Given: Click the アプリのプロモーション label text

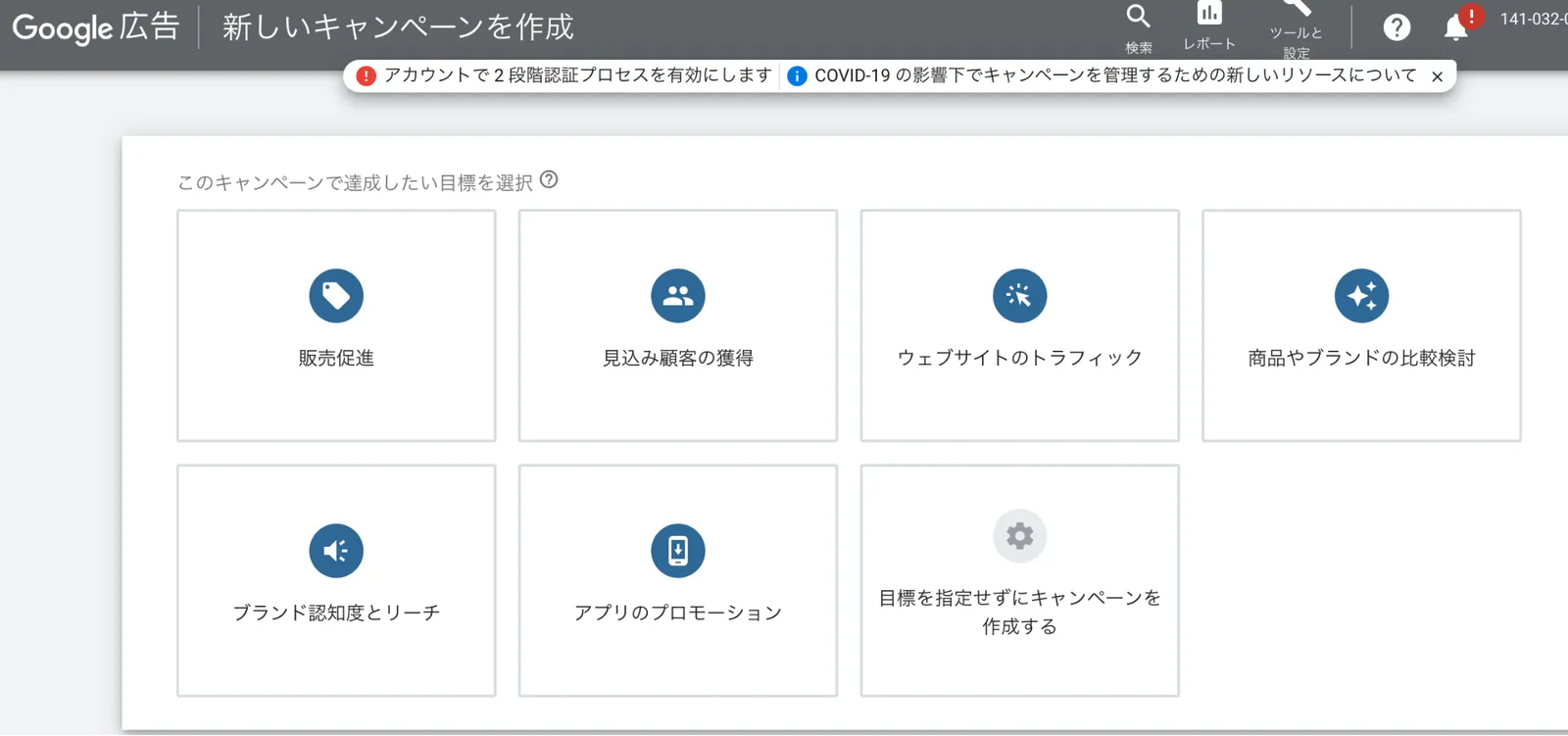Looking at the screenshot, I should [x=678, y=613].
